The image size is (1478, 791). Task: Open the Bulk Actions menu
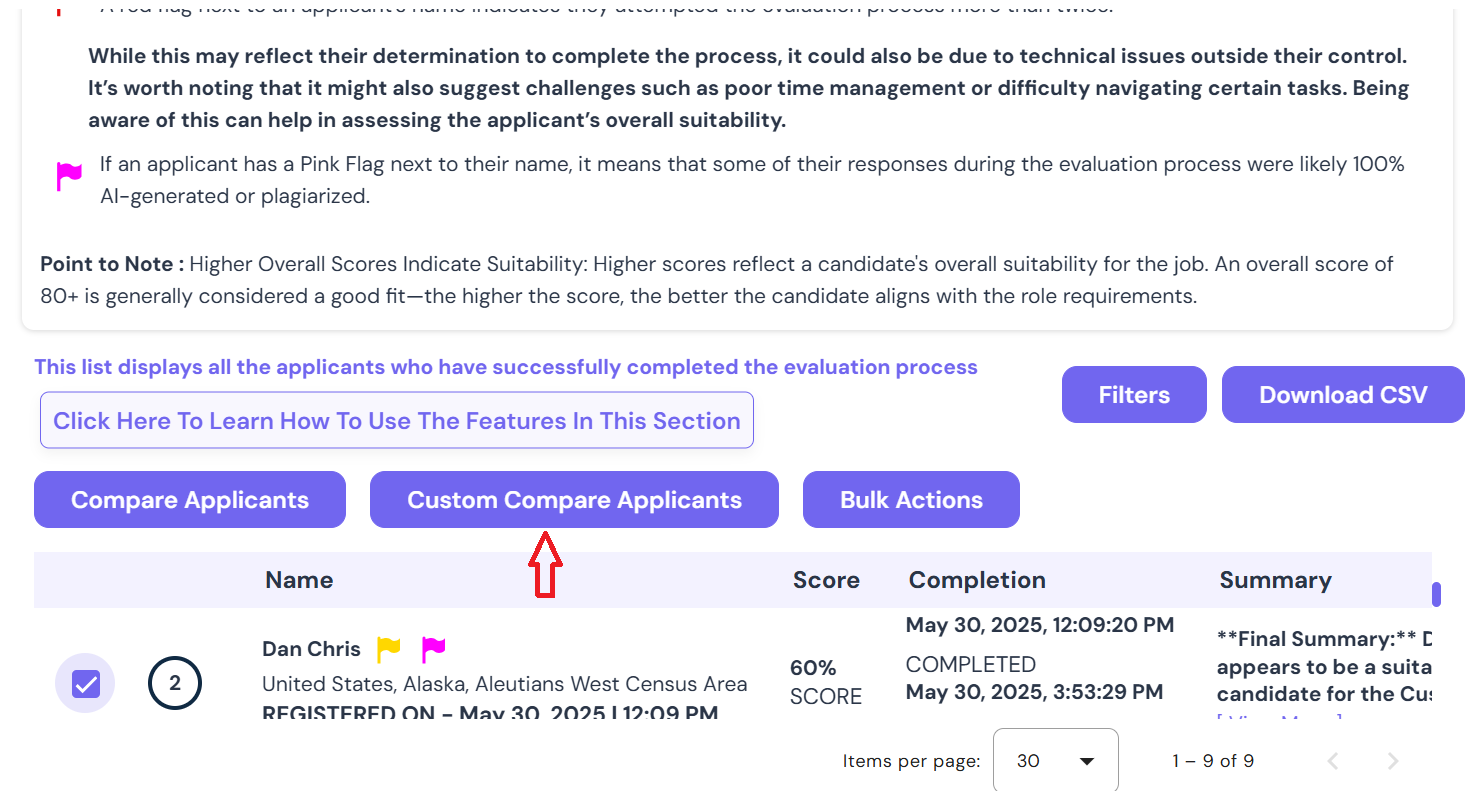(x=911, y=500)
